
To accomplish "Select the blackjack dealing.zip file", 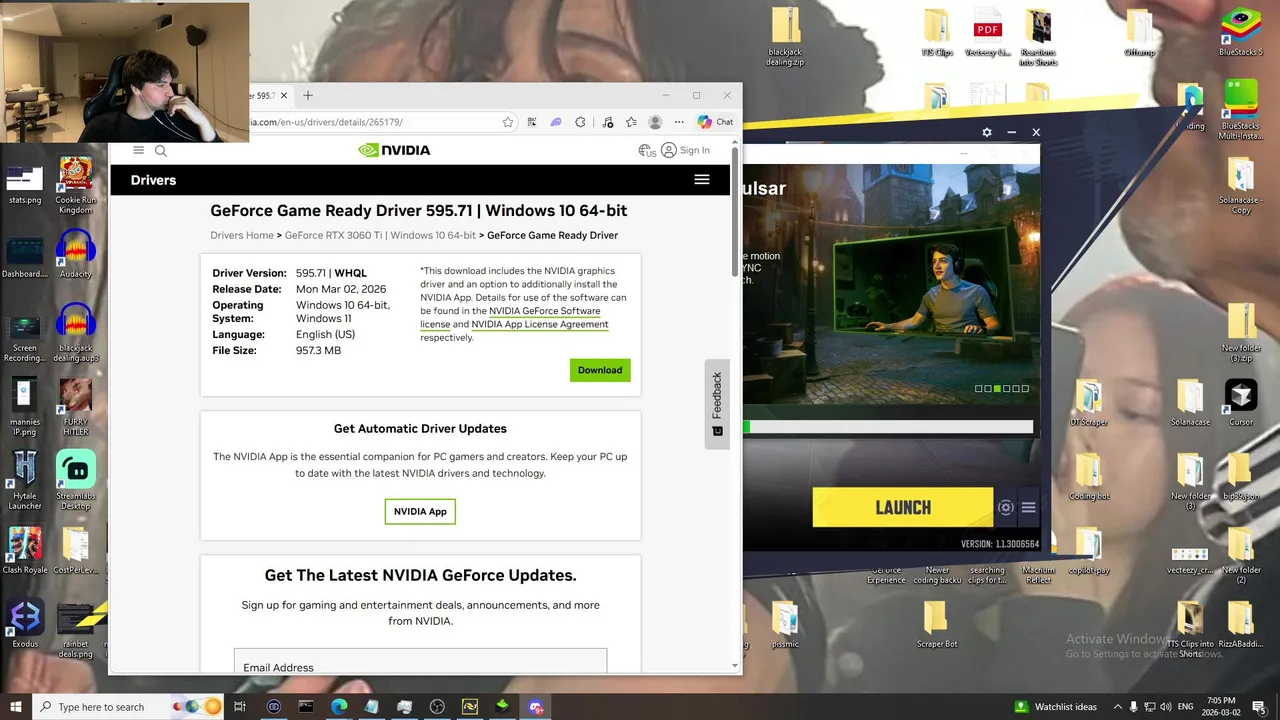I will coord(786,37).
